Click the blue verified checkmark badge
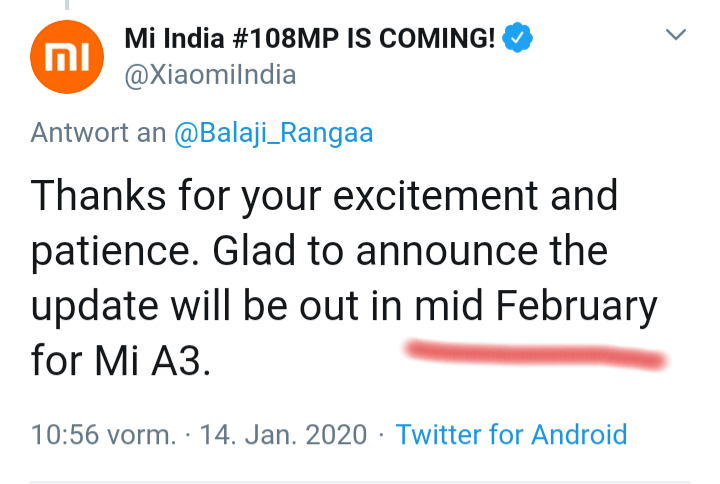 [x=518, y=37]
